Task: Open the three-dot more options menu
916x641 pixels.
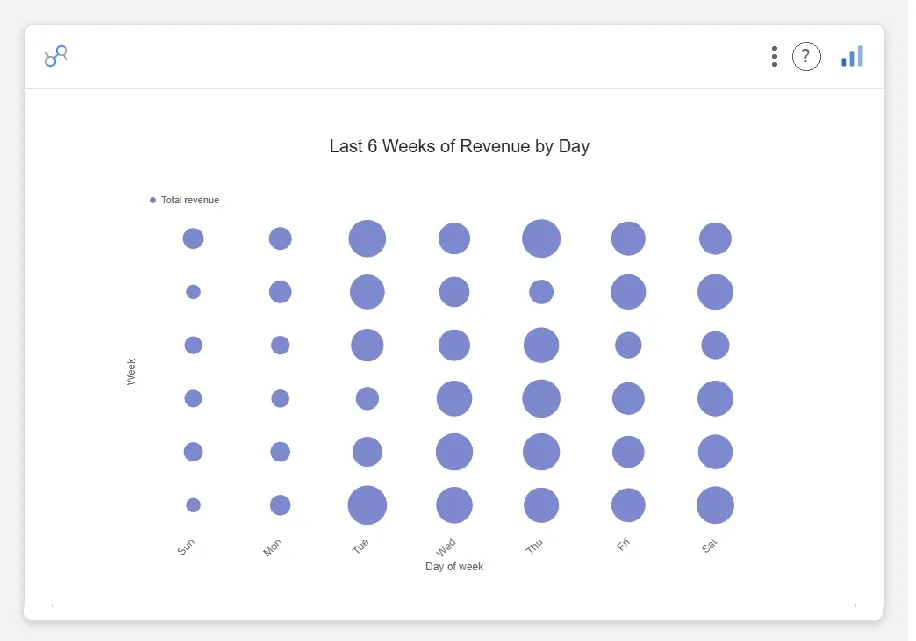Action: [774, 57]
